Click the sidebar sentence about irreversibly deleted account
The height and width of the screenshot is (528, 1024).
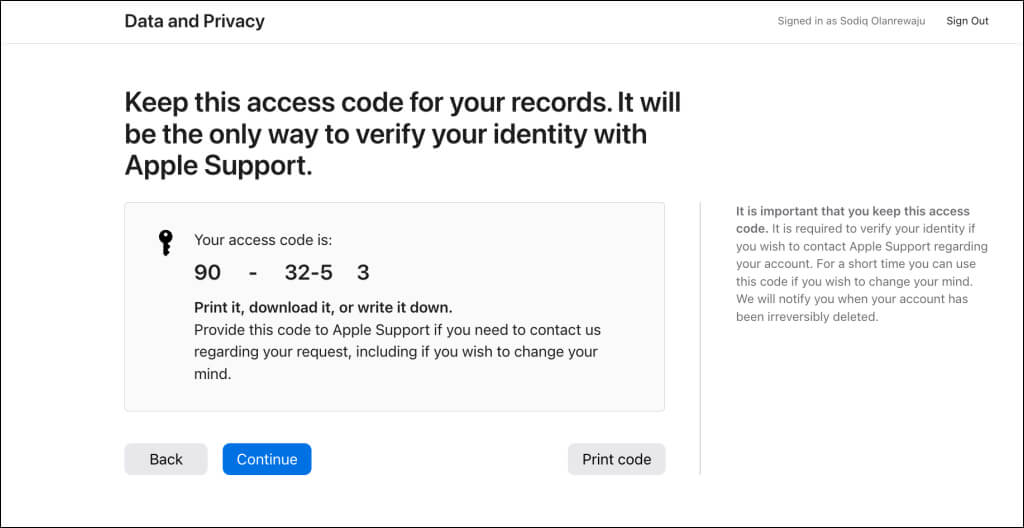[852, 308]
